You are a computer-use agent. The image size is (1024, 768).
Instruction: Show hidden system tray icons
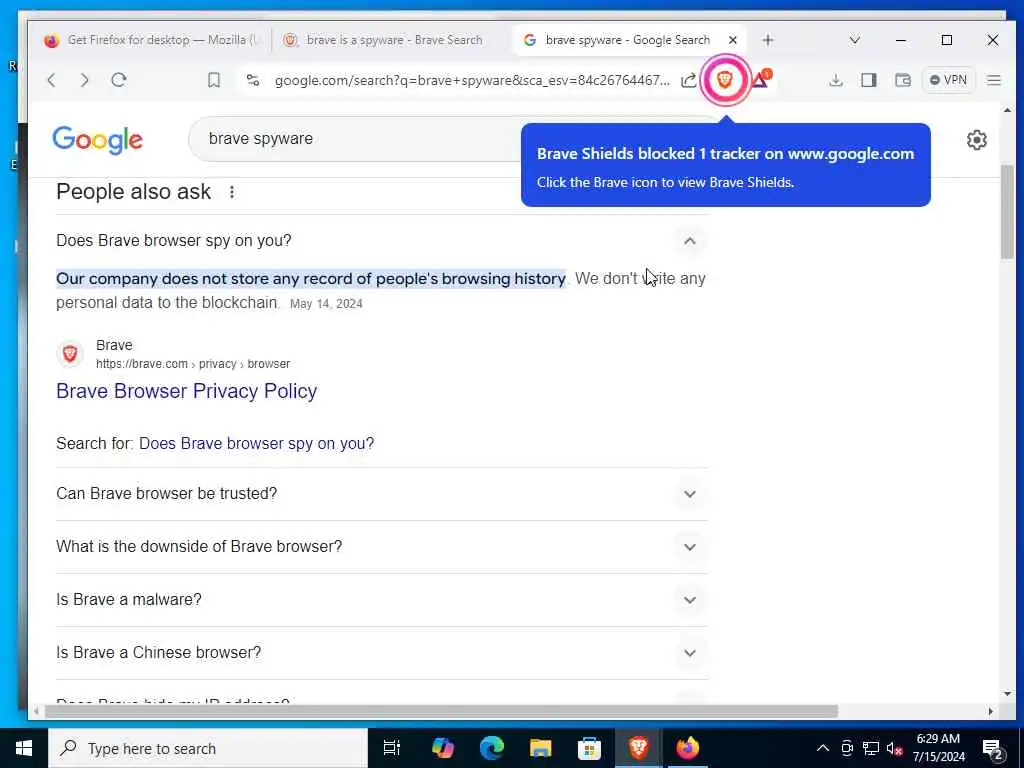click(x=823, y=748)
